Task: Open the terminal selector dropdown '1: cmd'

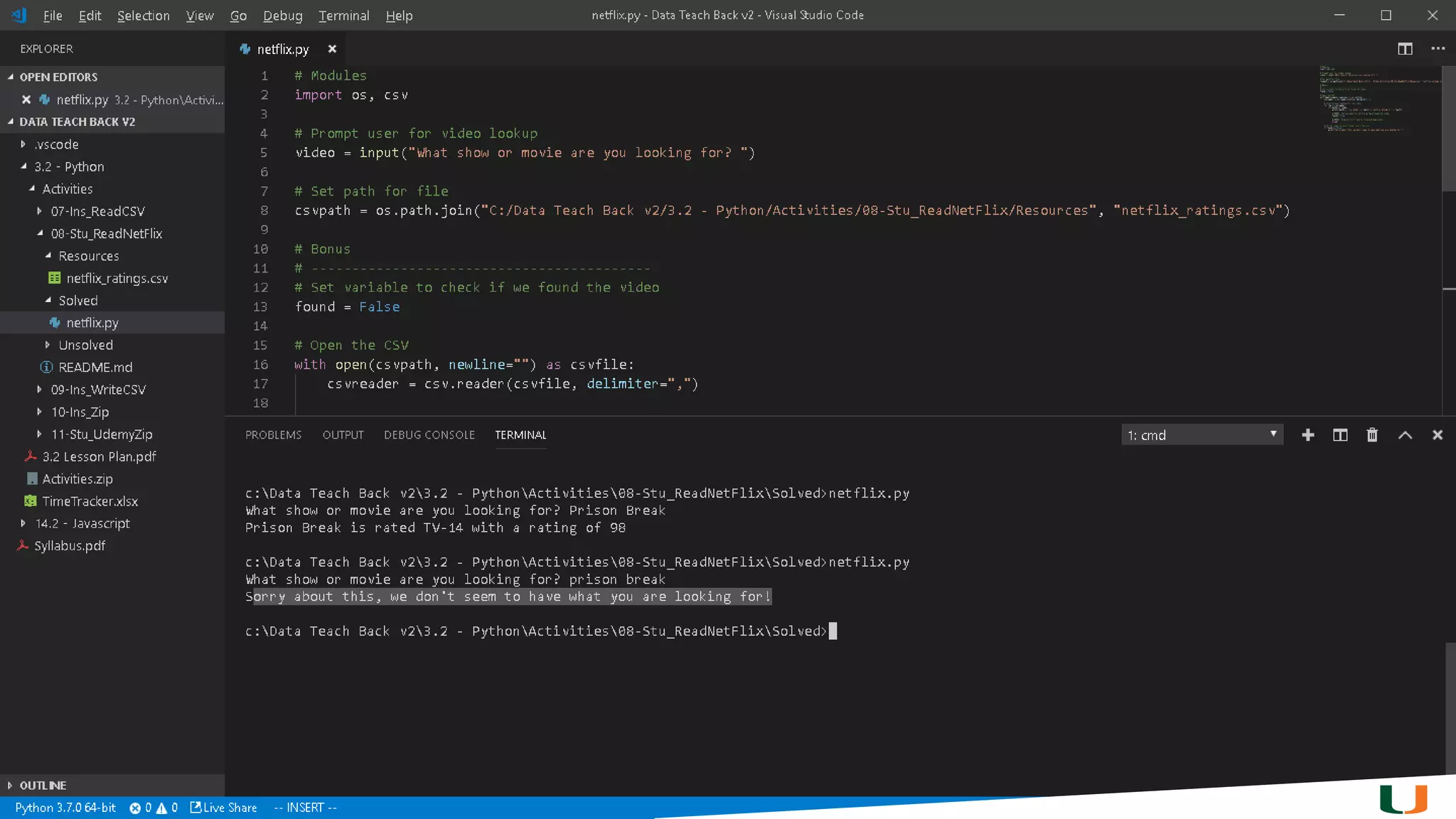Action: (1201, 435)
